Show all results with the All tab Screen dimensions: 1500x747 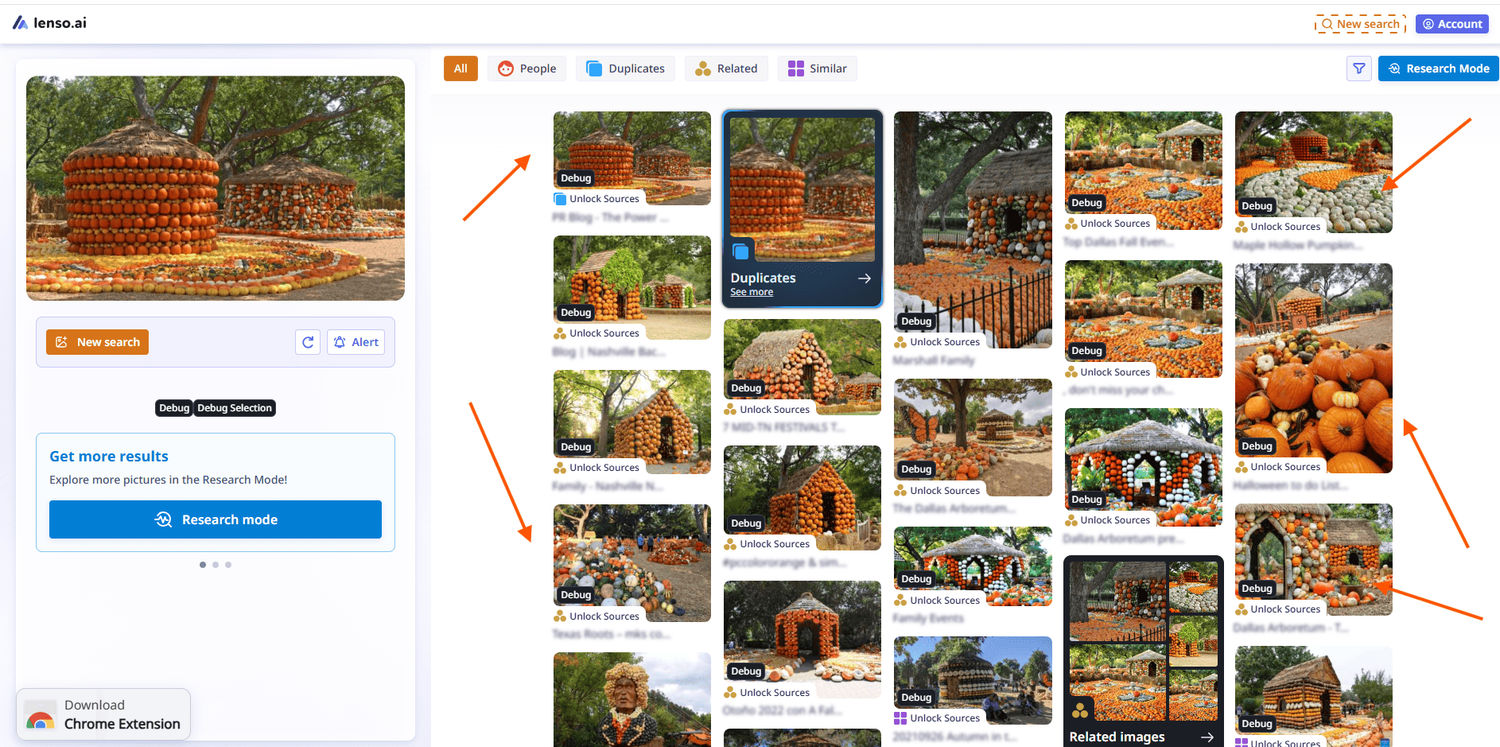[x=460, y=69]
